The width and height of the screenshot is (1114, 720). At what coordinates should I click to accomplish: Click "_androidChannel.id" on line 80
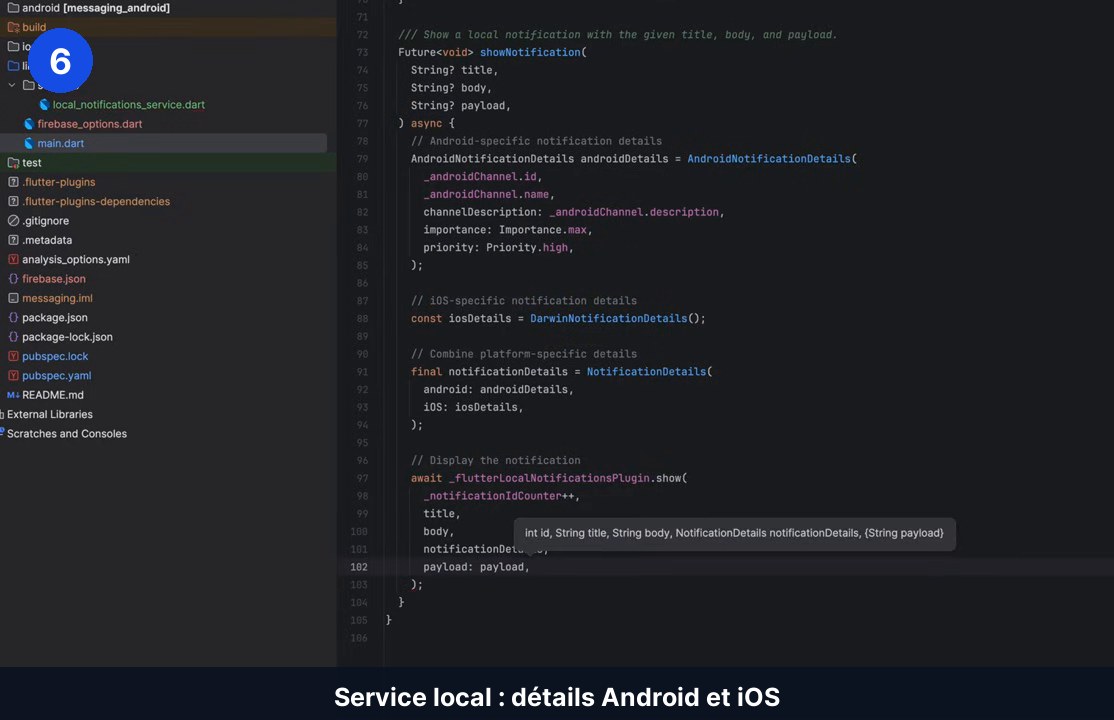(x=480, y=177)
